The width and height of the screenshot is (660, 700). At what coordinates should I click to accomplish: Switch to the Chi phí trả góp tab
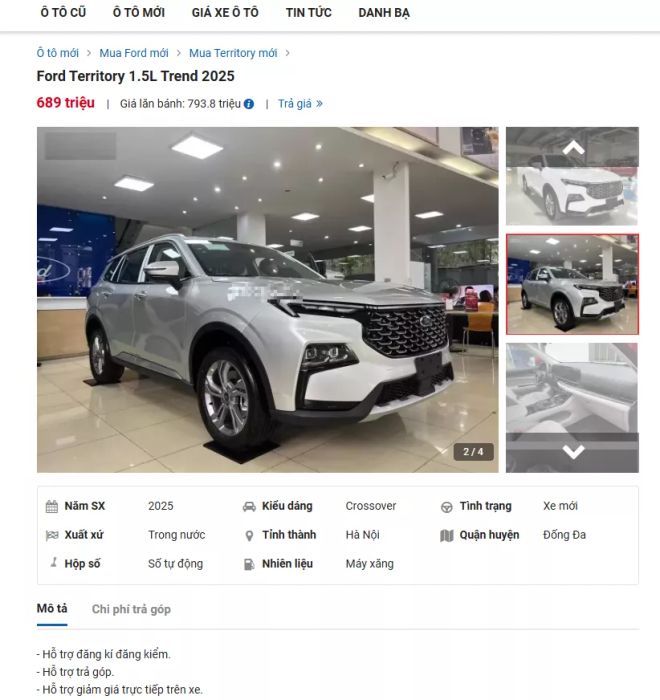click(x=131, y=609)
